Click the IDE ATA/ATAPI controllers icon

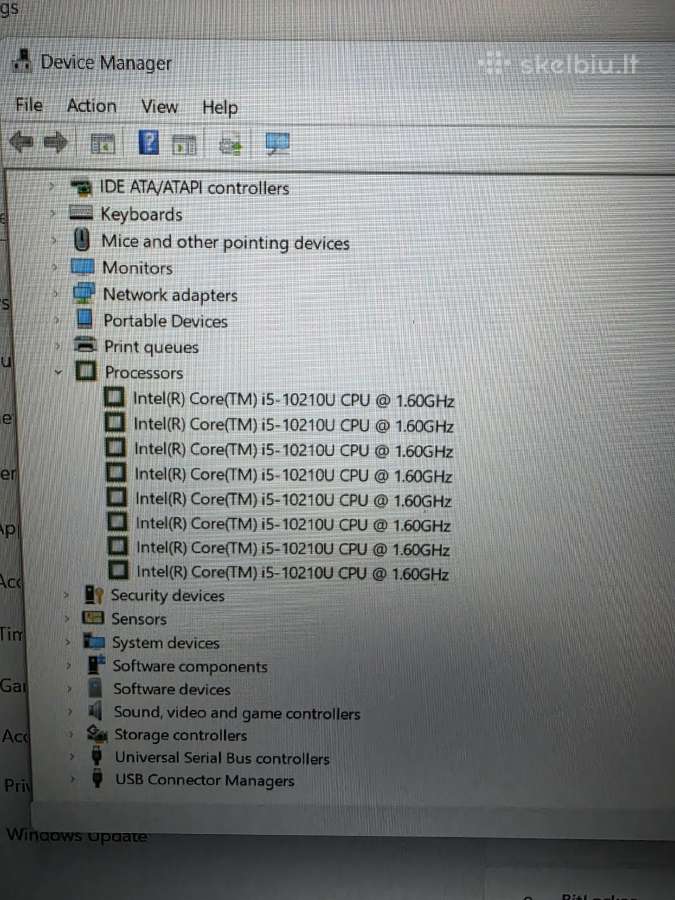[x=81, y=187]
